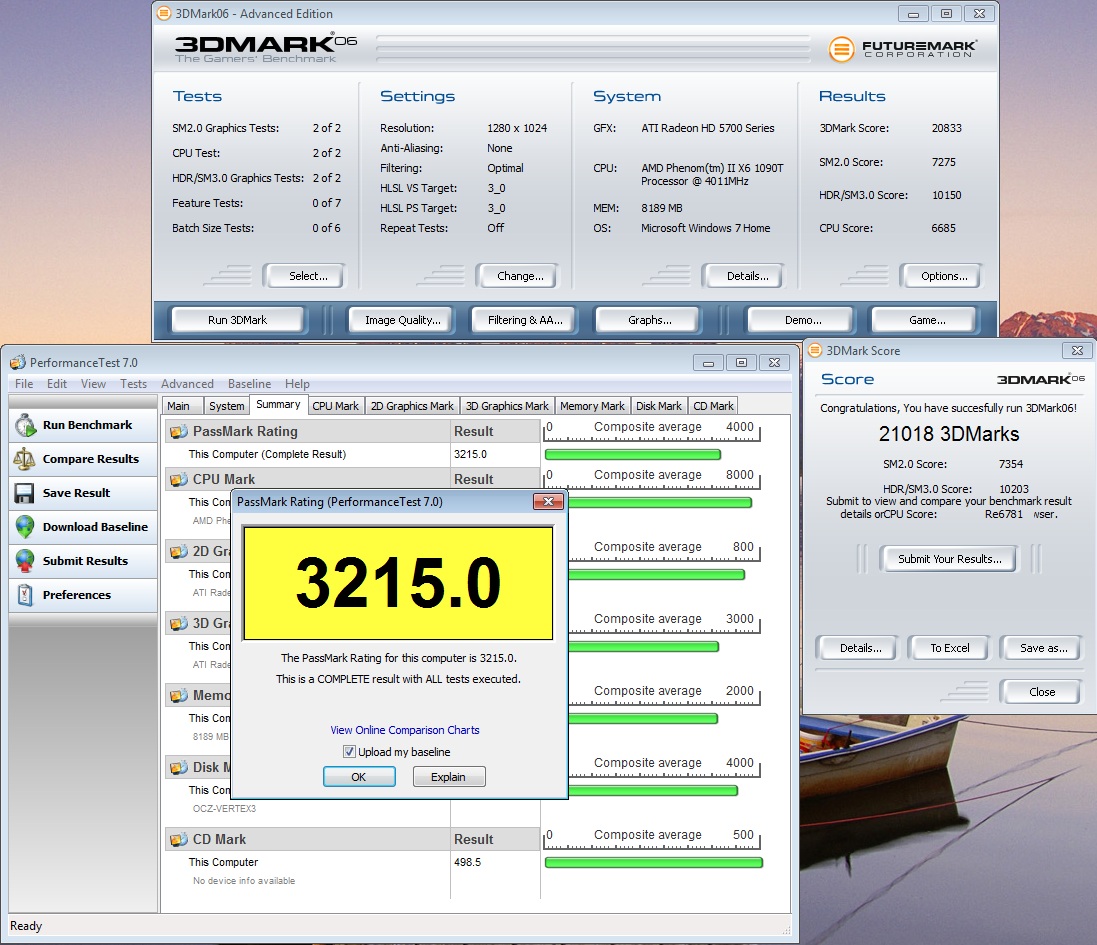Click the Futuremark Corporation logo
This screenshot has width=1097, height=945.
tap(903, 49)
